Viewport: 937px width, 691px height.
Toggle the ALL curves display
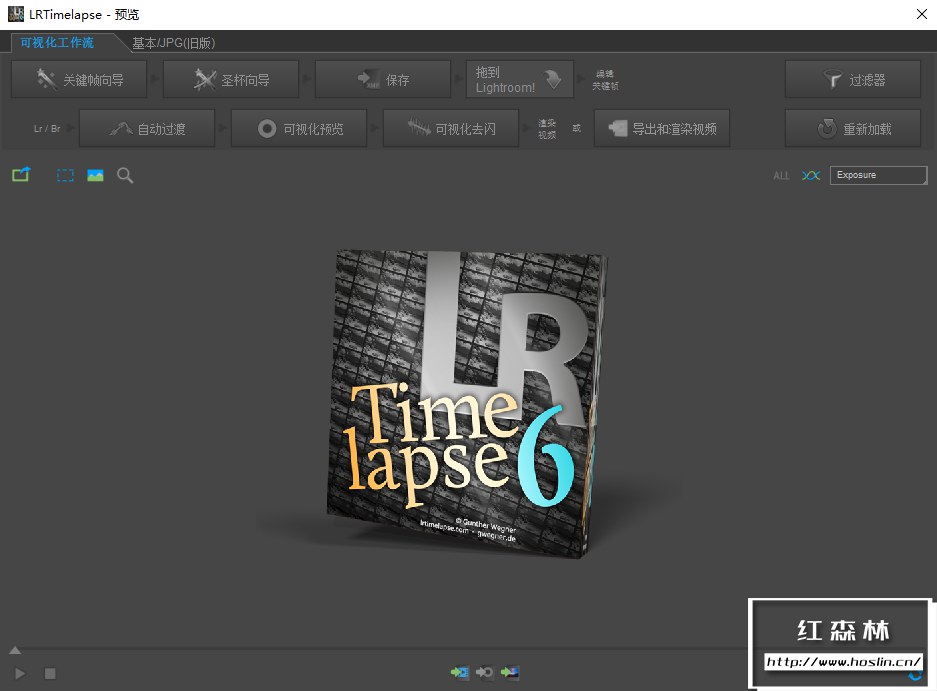(781, 176)
